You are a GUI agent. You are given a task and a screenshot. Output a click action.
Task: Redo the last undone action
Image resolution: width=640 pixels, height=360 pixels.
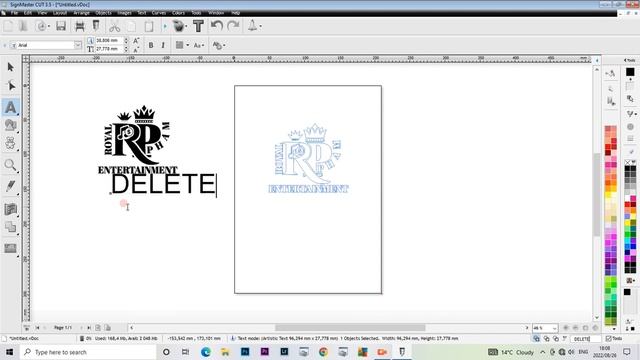[x=233, y=26]
